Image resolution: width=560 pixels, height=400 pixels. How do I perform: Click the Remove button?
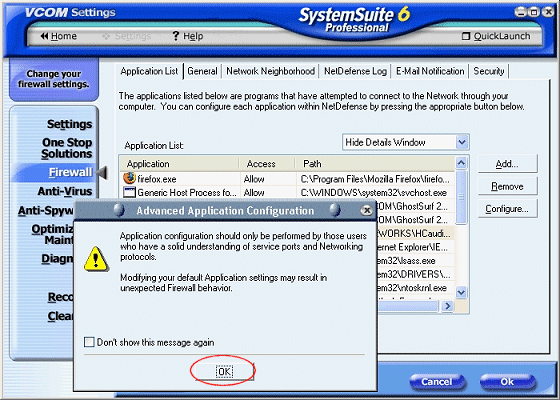pyautogui.click(x=507, y=186)
